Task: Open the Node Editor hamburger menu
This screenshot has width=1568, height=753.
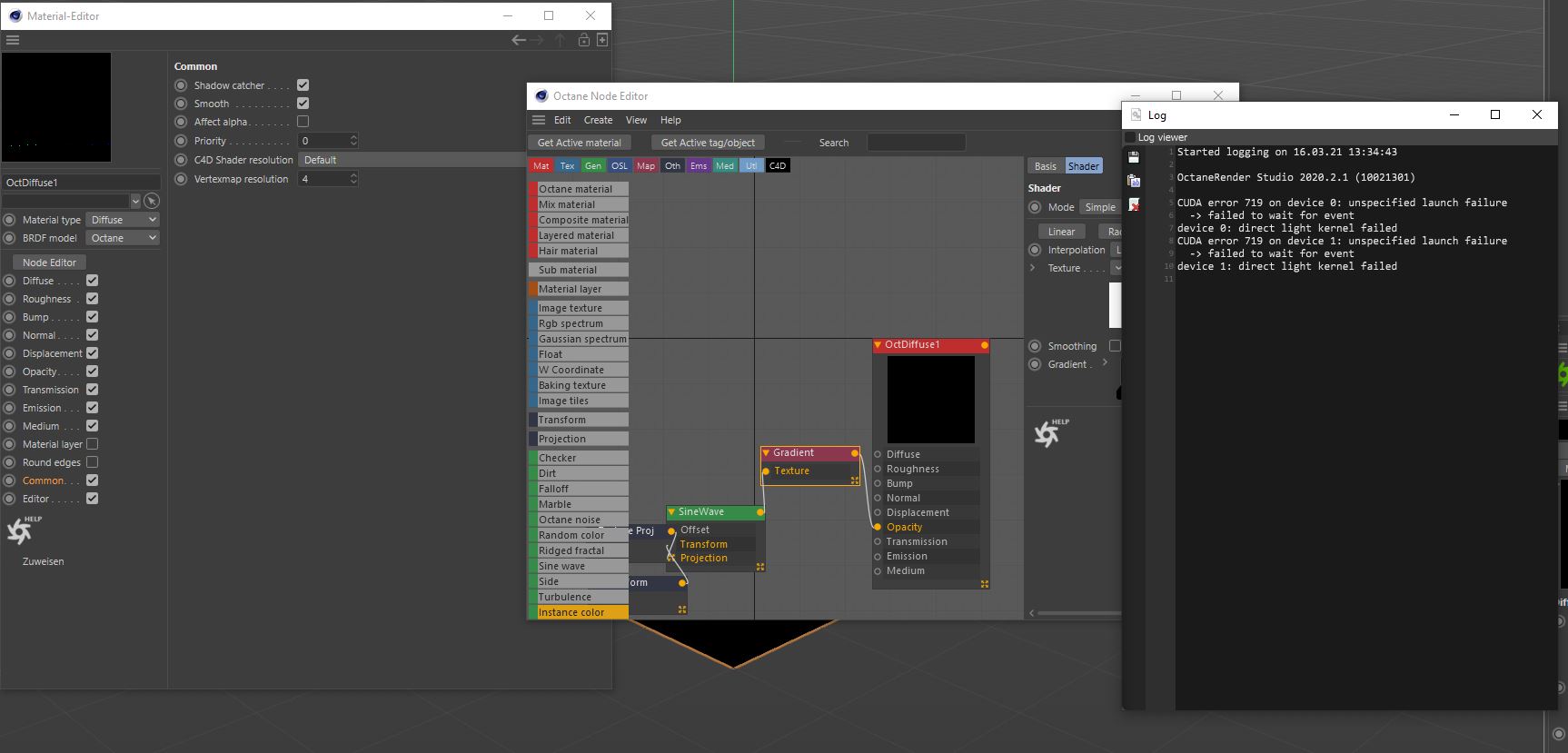Action: [539, 120]
